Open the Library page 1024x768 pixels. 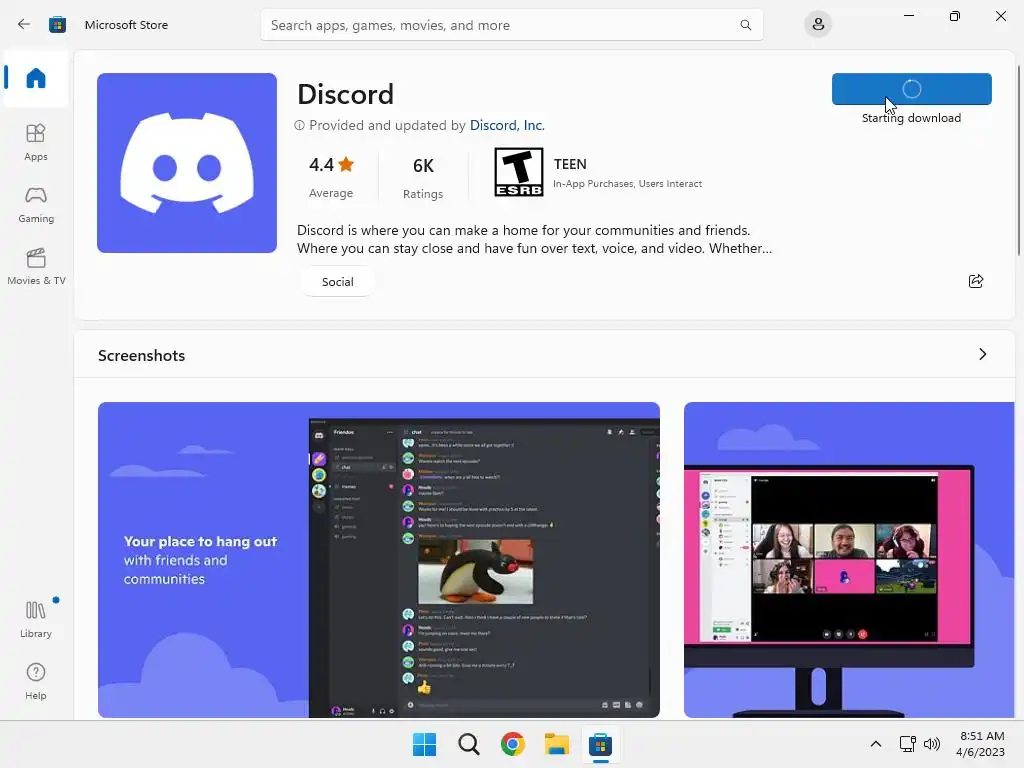tap(36, 619)
